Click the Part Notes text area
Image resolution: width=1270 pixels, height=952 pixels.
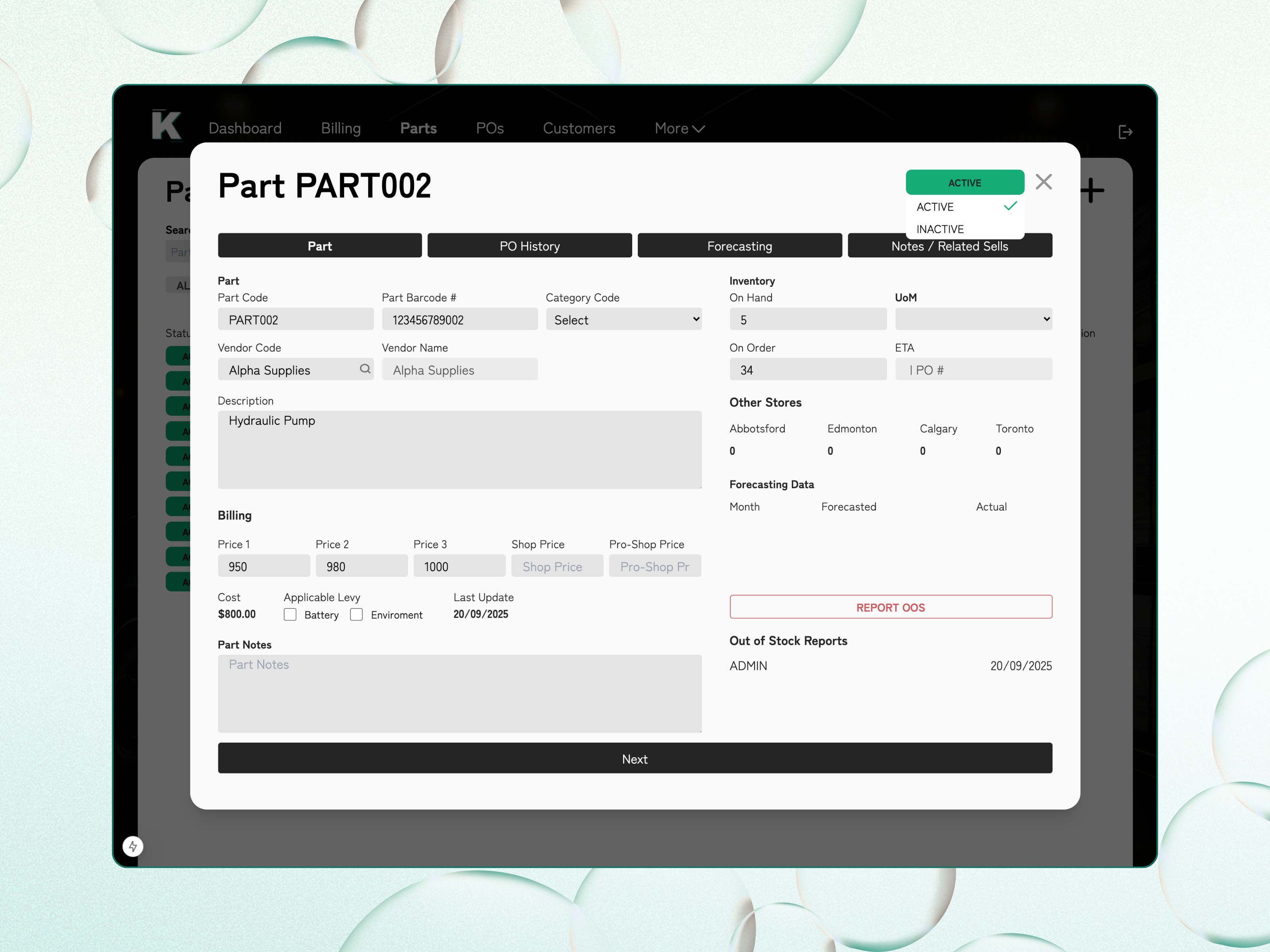point(459,693)
